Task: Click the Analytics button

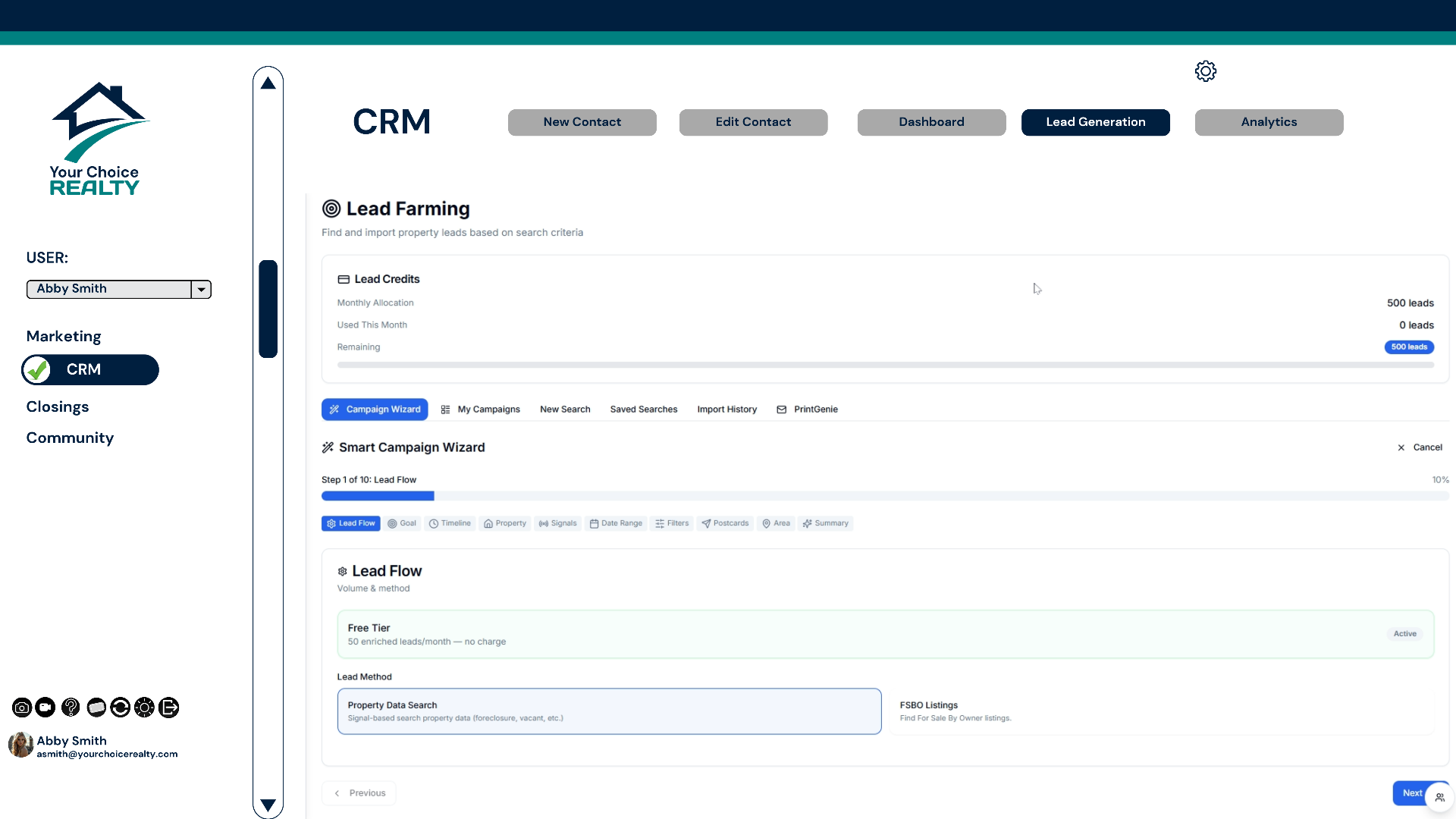Action: pos(1269,122)
